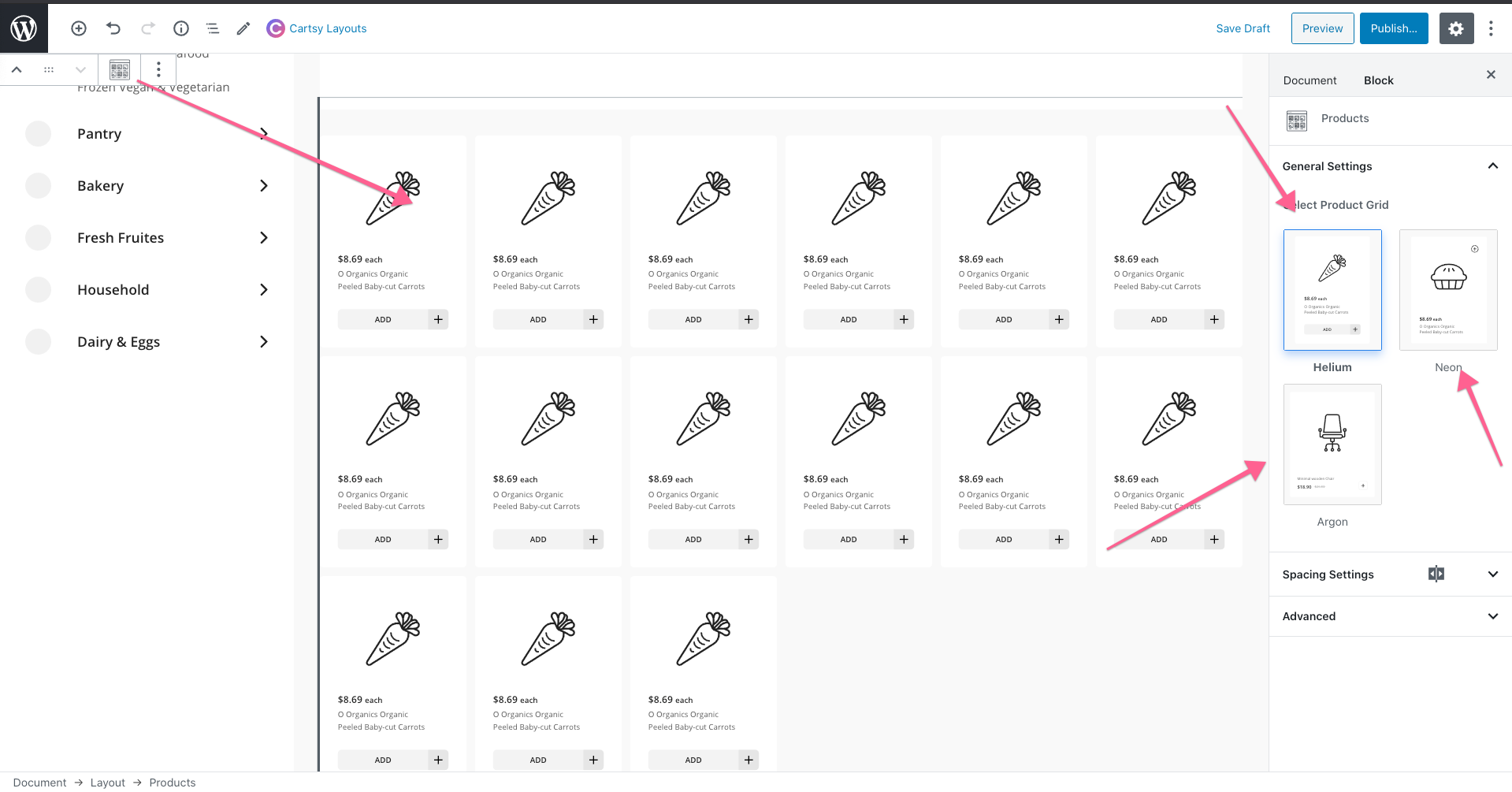Click the block drag handle
1512x792 pixels.
coord(49,69)
